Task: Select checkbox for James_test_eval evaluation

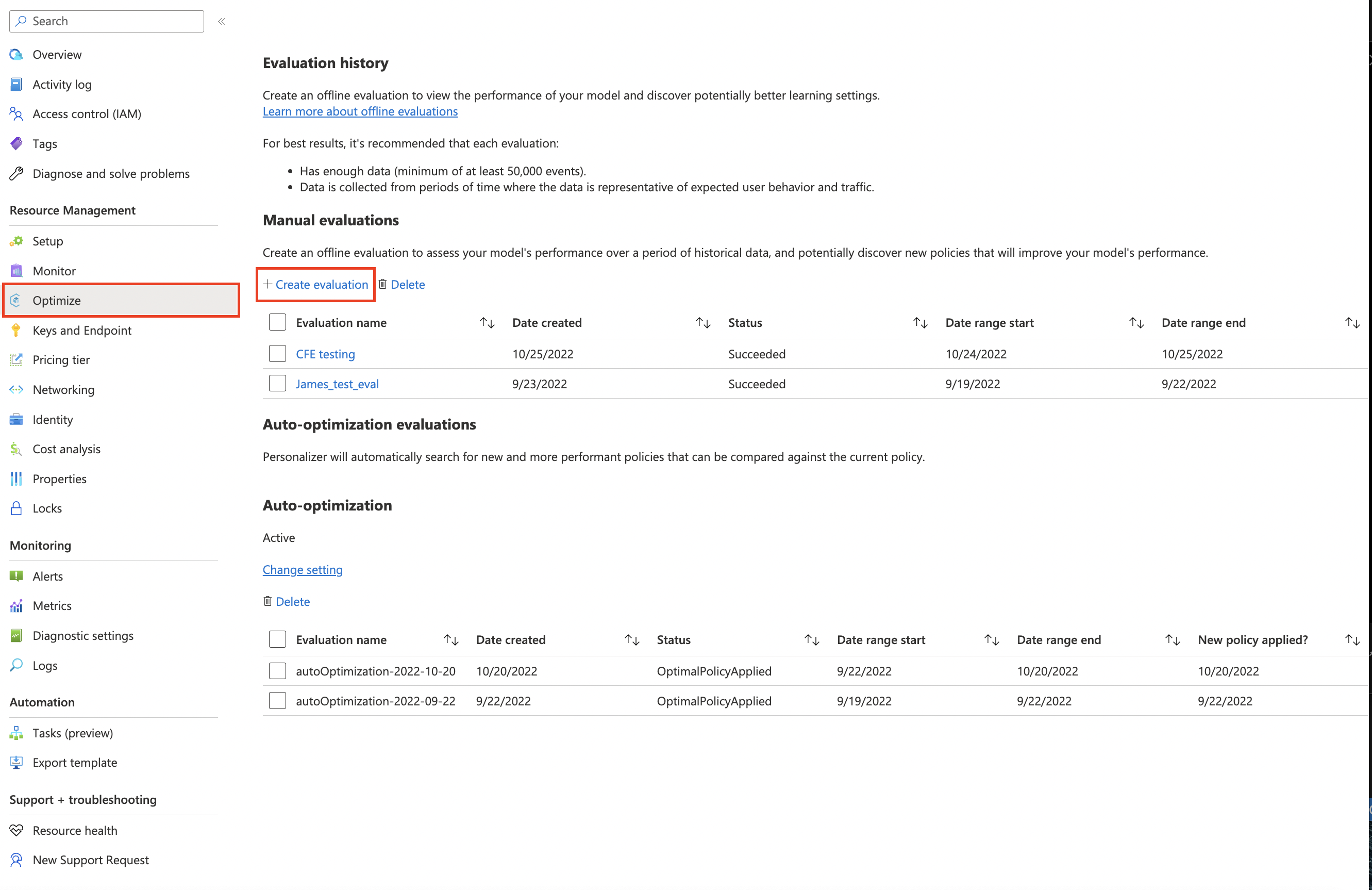Action: (277, 383)
